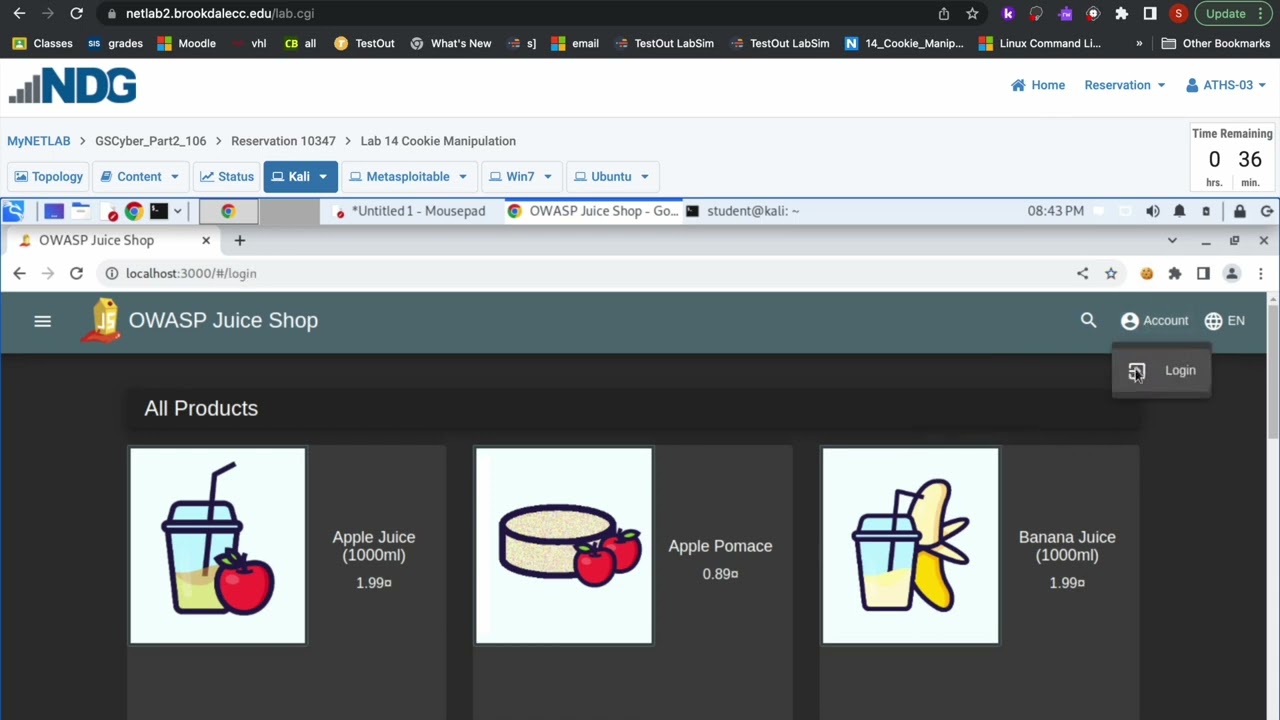Switch to the Untitled 1 Mousepad window
Viewport: 1280px width, 720px height.
[x=411, y=211]
